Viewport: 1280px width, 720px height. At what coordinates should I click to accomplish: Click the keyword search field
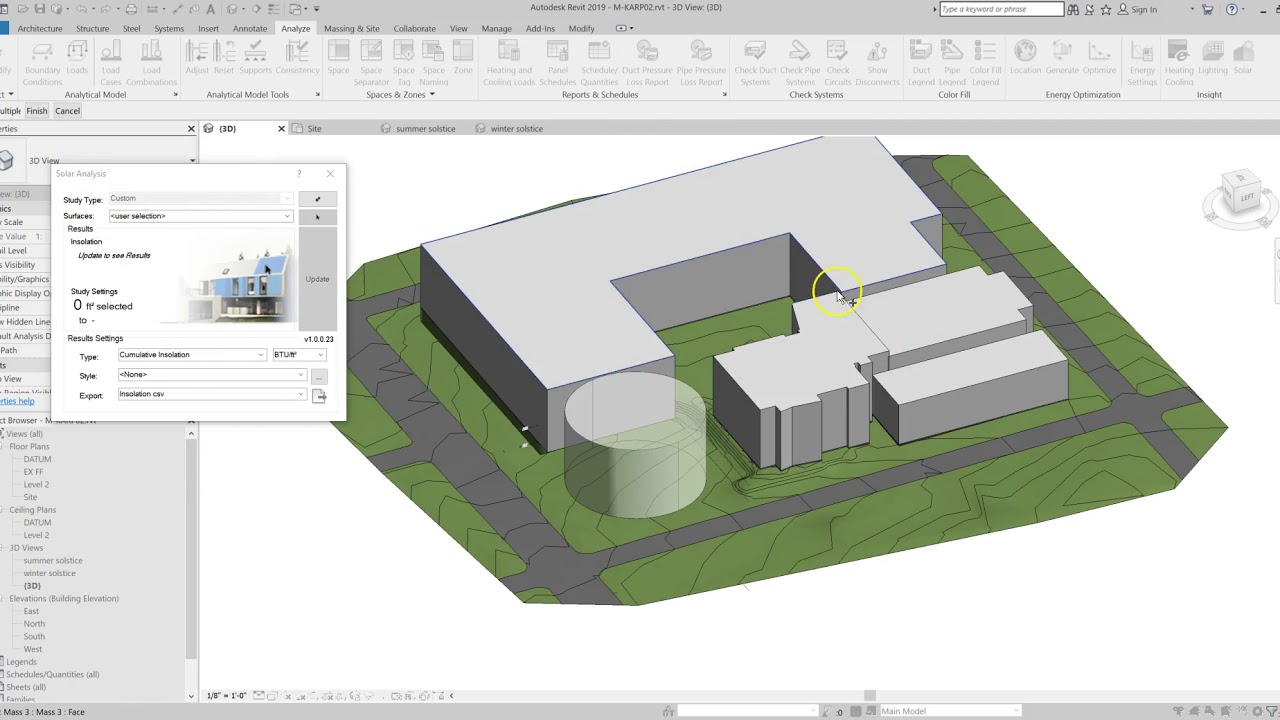pos(1001,9)
